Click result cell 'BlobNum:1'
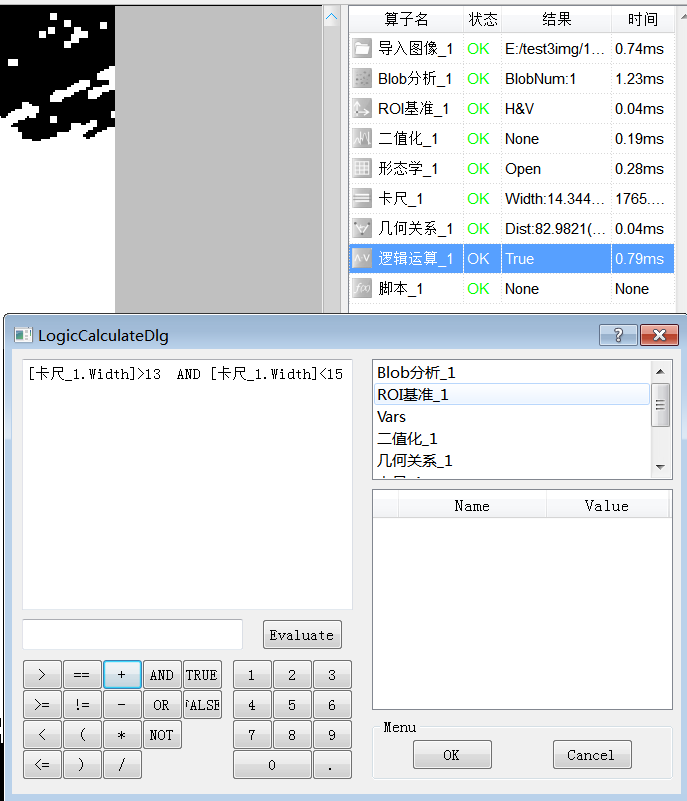The image size is (687, 801). pyautogui.click(x=556, y=79)
